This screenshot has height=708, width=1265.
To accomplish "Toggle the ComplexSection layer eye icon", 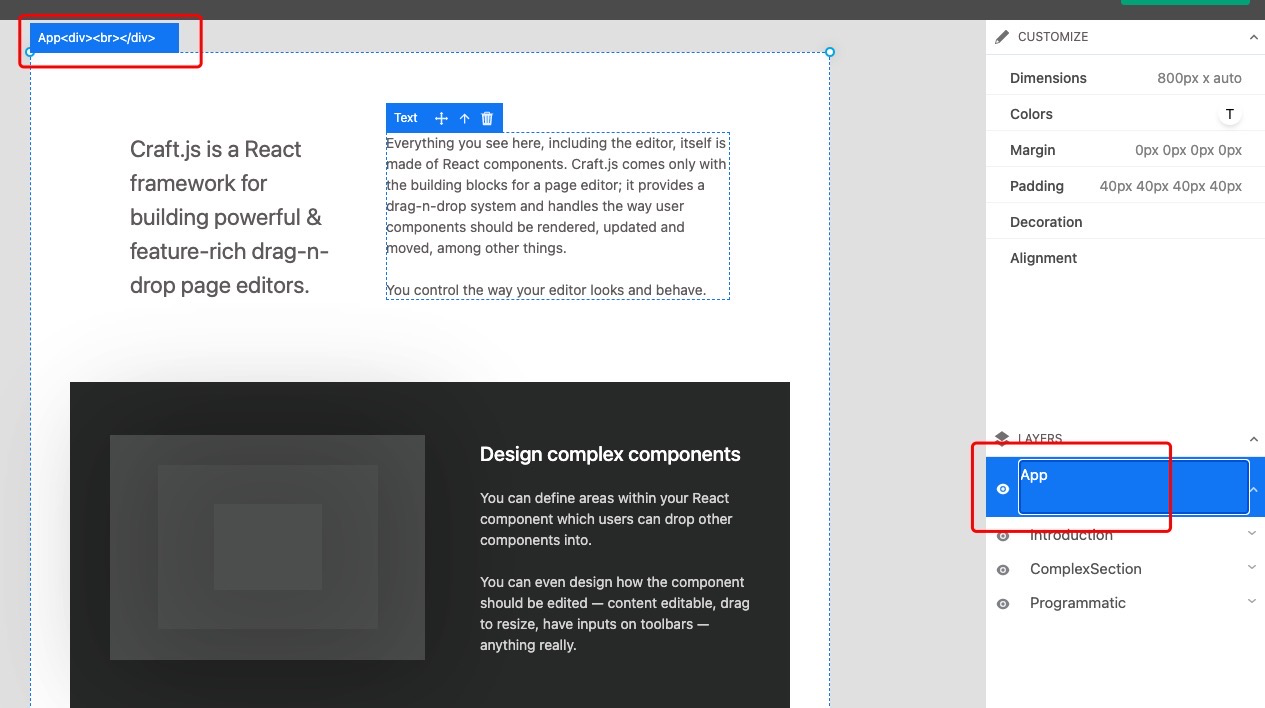I will pos(1003,570).
